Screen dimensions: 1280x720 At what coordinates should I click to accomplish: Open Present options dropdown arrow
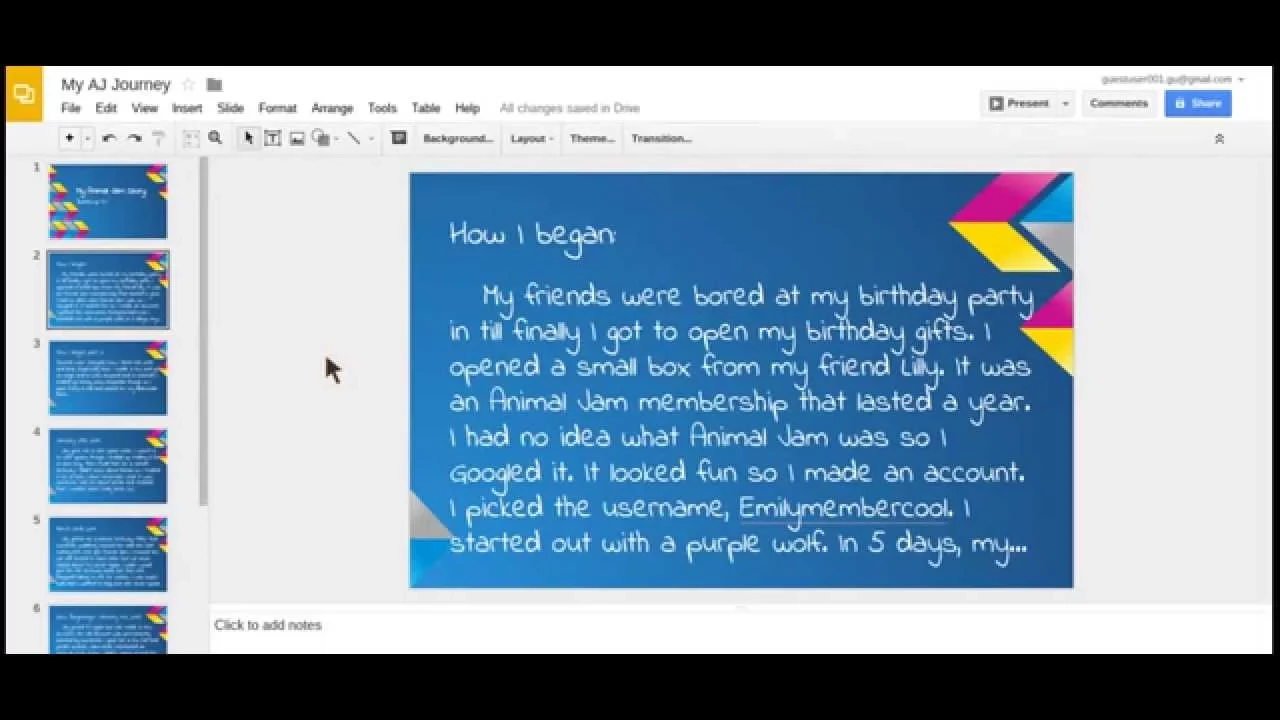pyautogui.click(x=1065, y=103)
